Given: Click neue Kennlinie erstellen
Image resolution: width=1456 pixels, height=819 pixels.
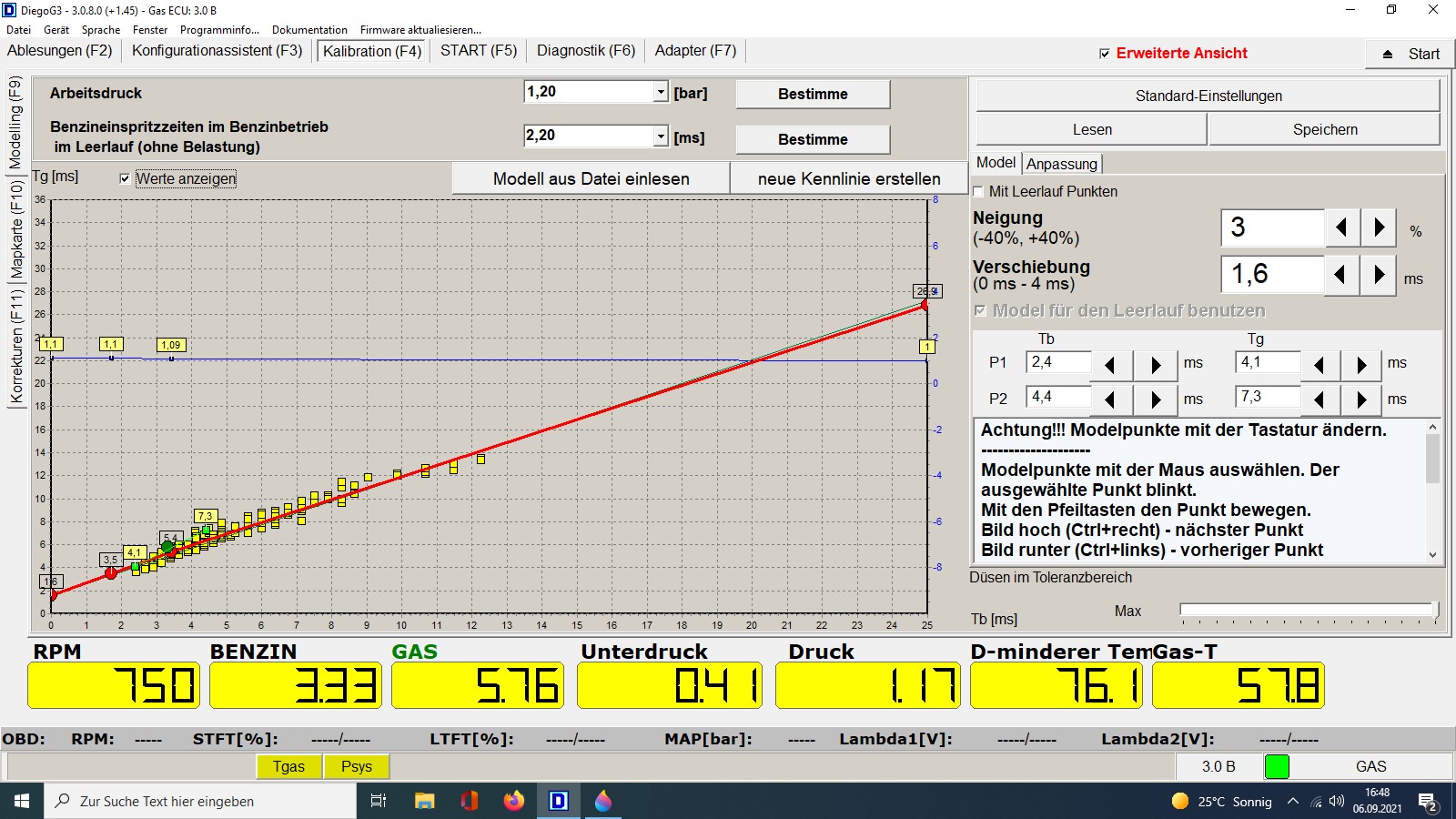Looking at the screenshot, I should [x=849, y=179].
